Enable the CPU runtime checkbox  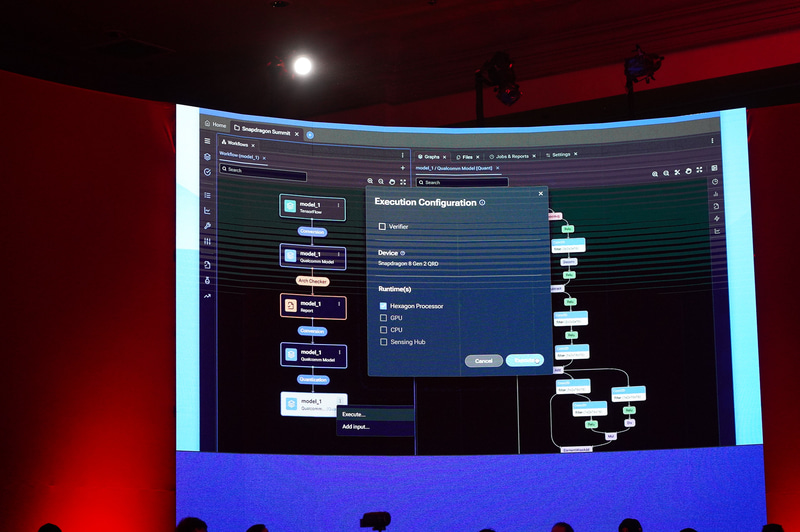click(x=383, y=330)
